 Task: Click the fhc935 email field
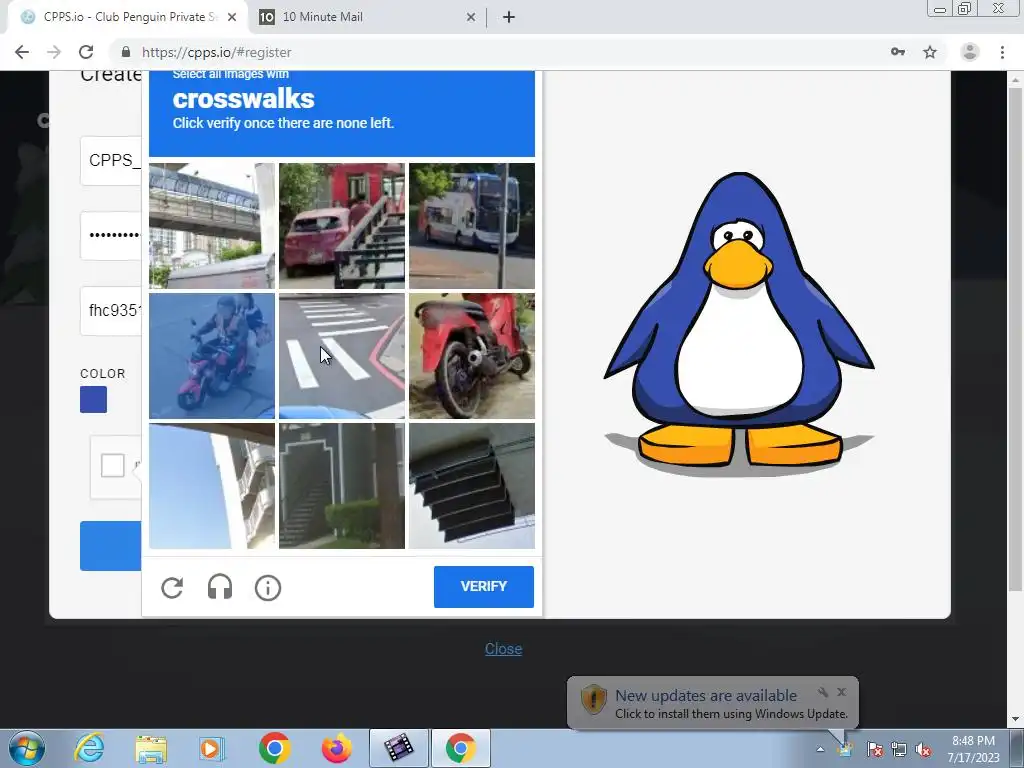point(111,311)
